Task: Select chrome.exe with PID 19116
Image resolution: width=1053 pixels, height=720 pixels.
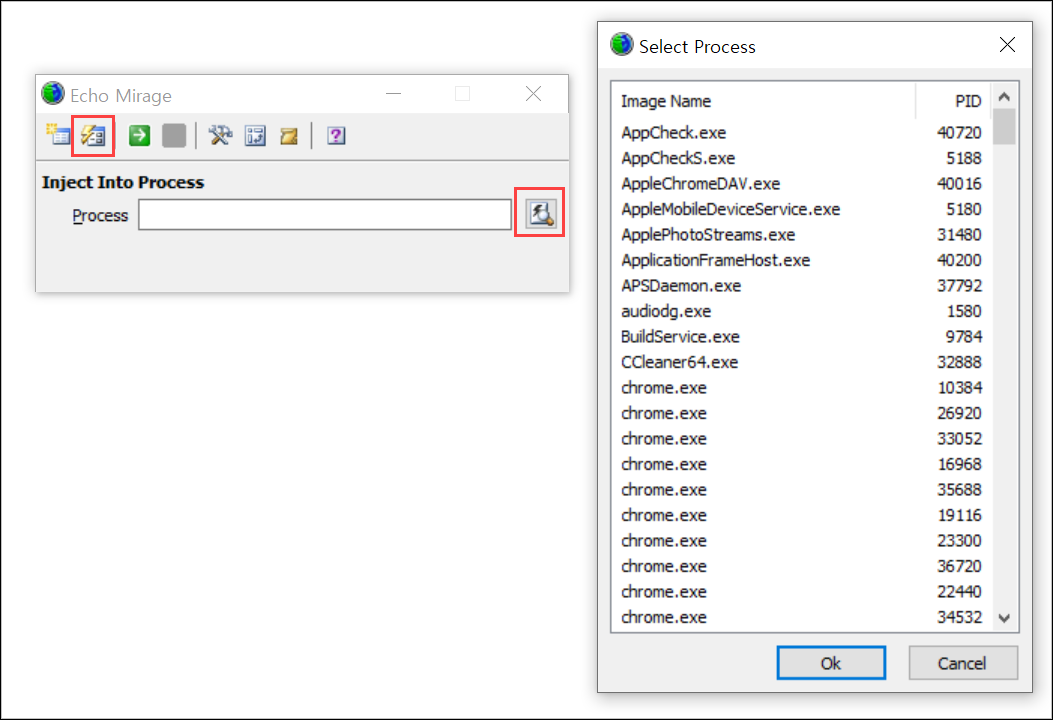Action: coord(801,515)
